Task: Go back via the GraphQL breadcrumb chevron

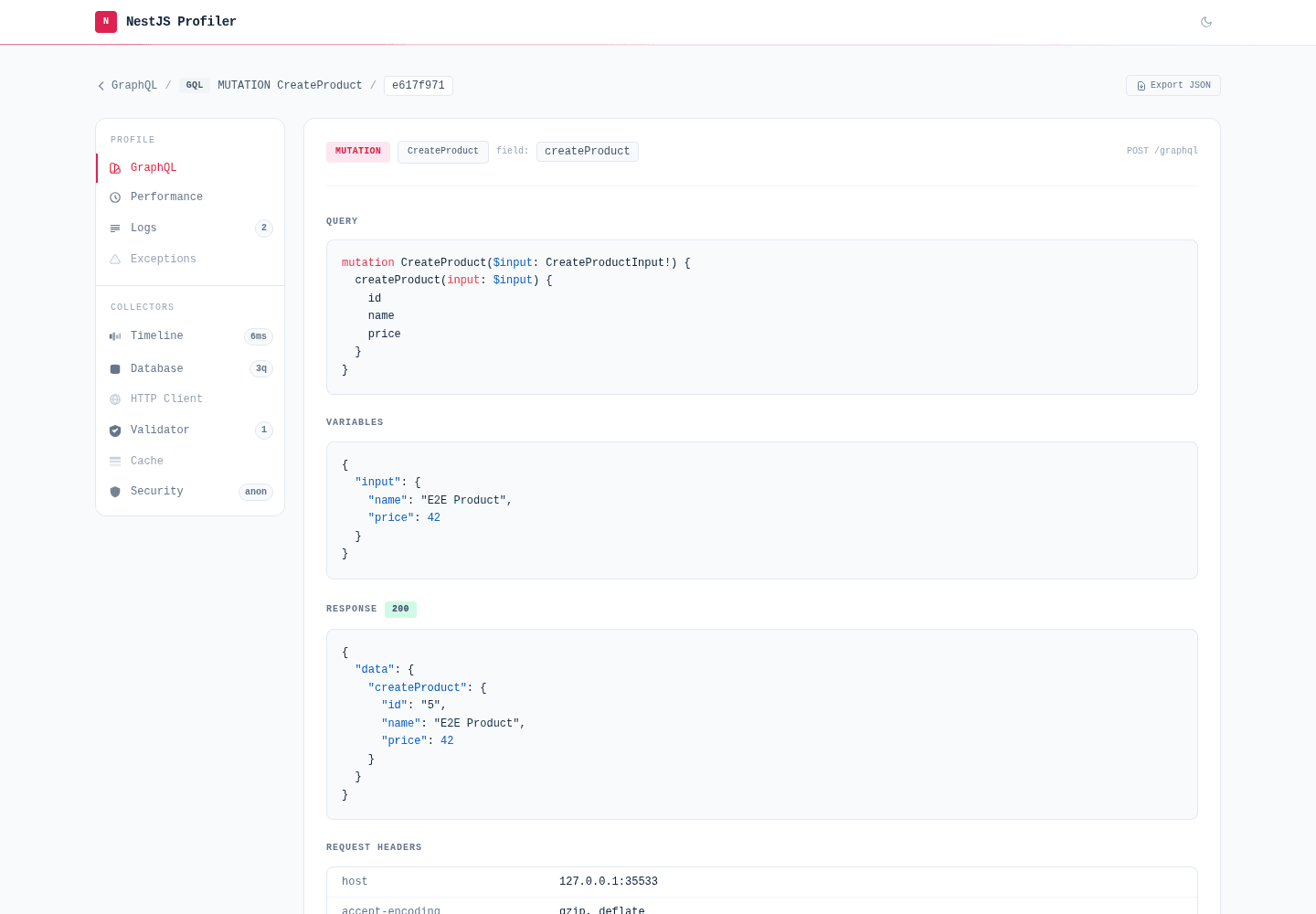Action: coord(101,86)
